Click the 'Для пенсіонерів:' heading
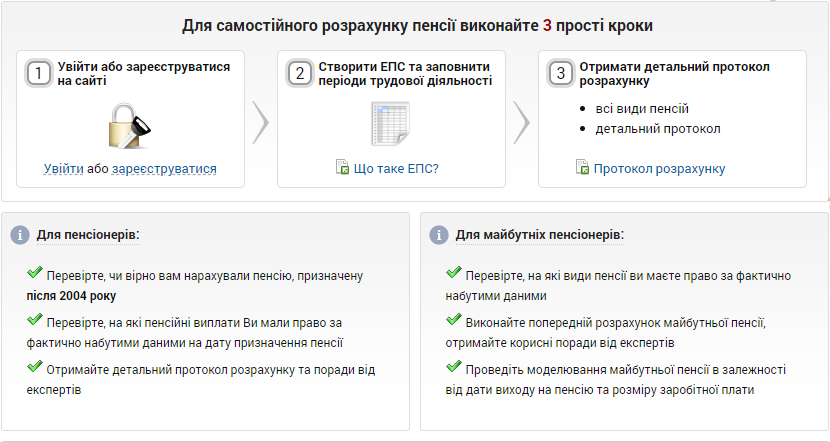Screen dimensions: 830x442 coord(88,234)
